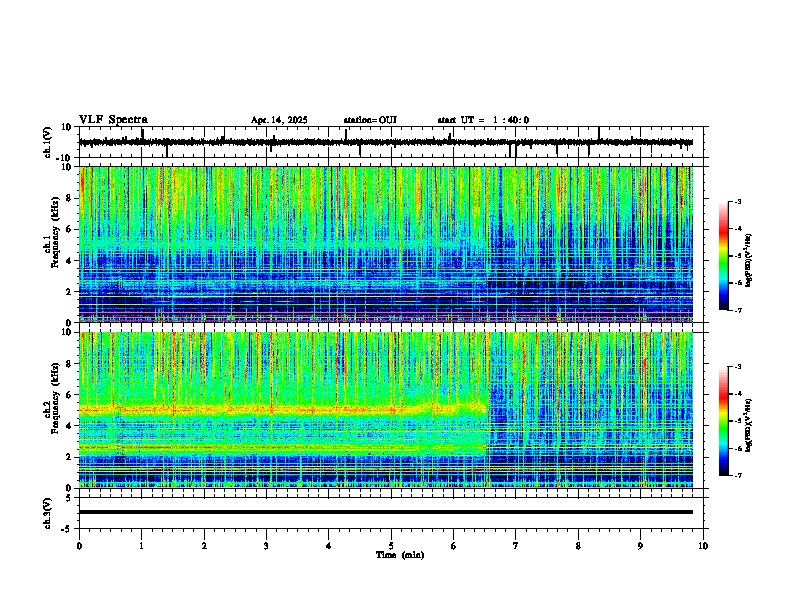This screenshot has height=612, width=792.
Task: Click the ch.2 colorbar log(PSD) label
Action: pos(748,425)
